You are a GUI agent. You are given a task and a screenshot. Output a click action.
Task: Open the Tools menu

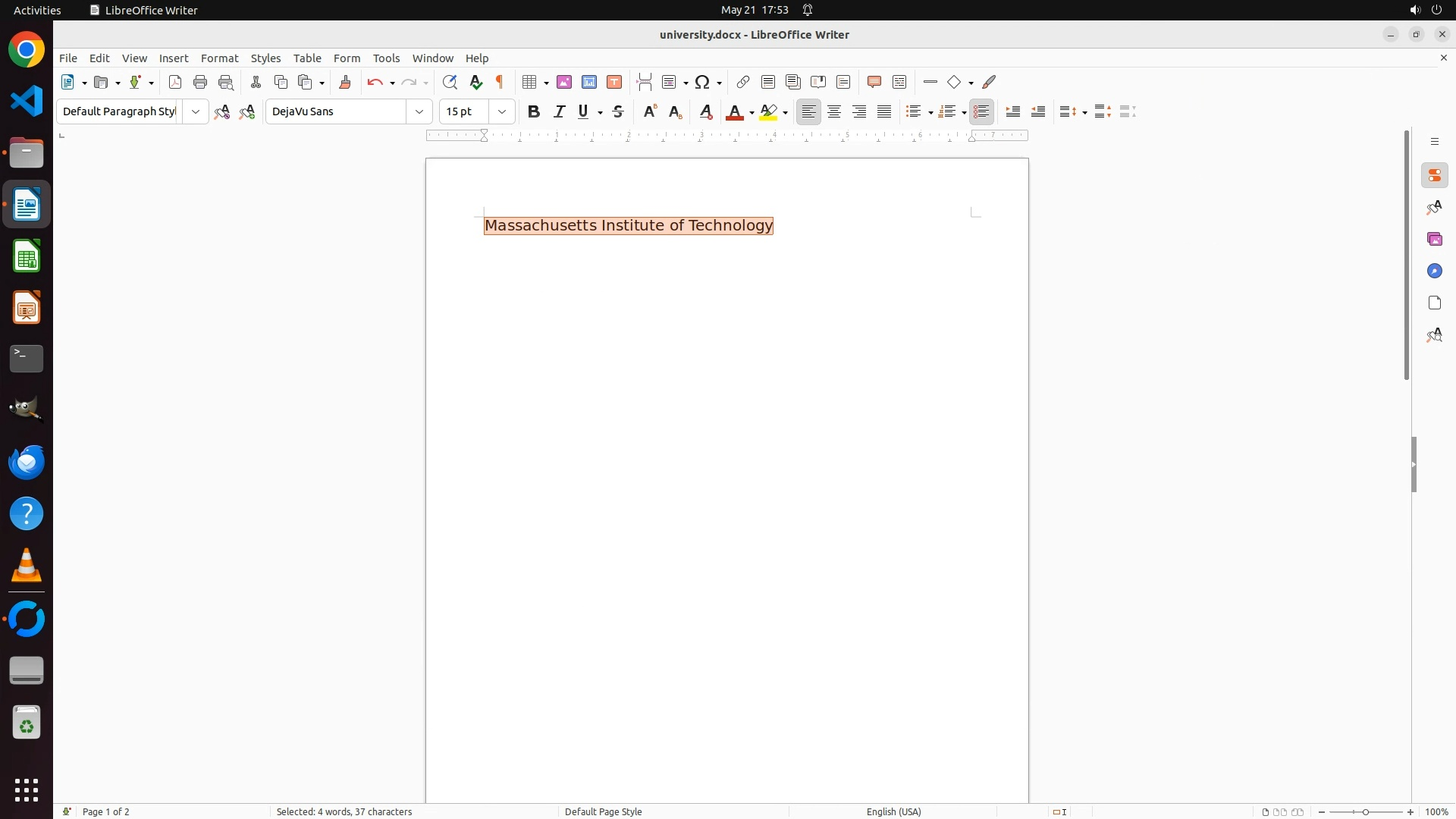pyautogui.click(x=386, y=58)
